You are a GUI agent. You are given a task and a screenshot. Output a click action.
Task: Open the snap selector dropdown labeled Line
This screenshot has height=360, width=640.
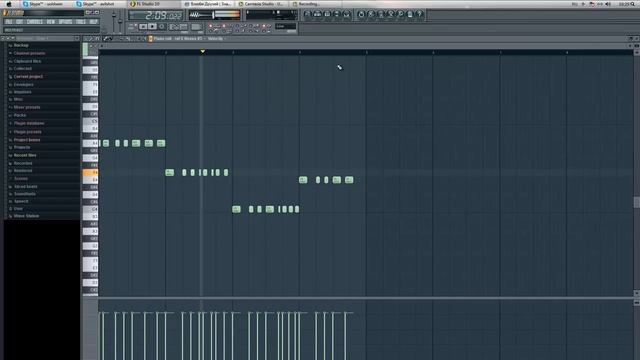coord(285,26)
